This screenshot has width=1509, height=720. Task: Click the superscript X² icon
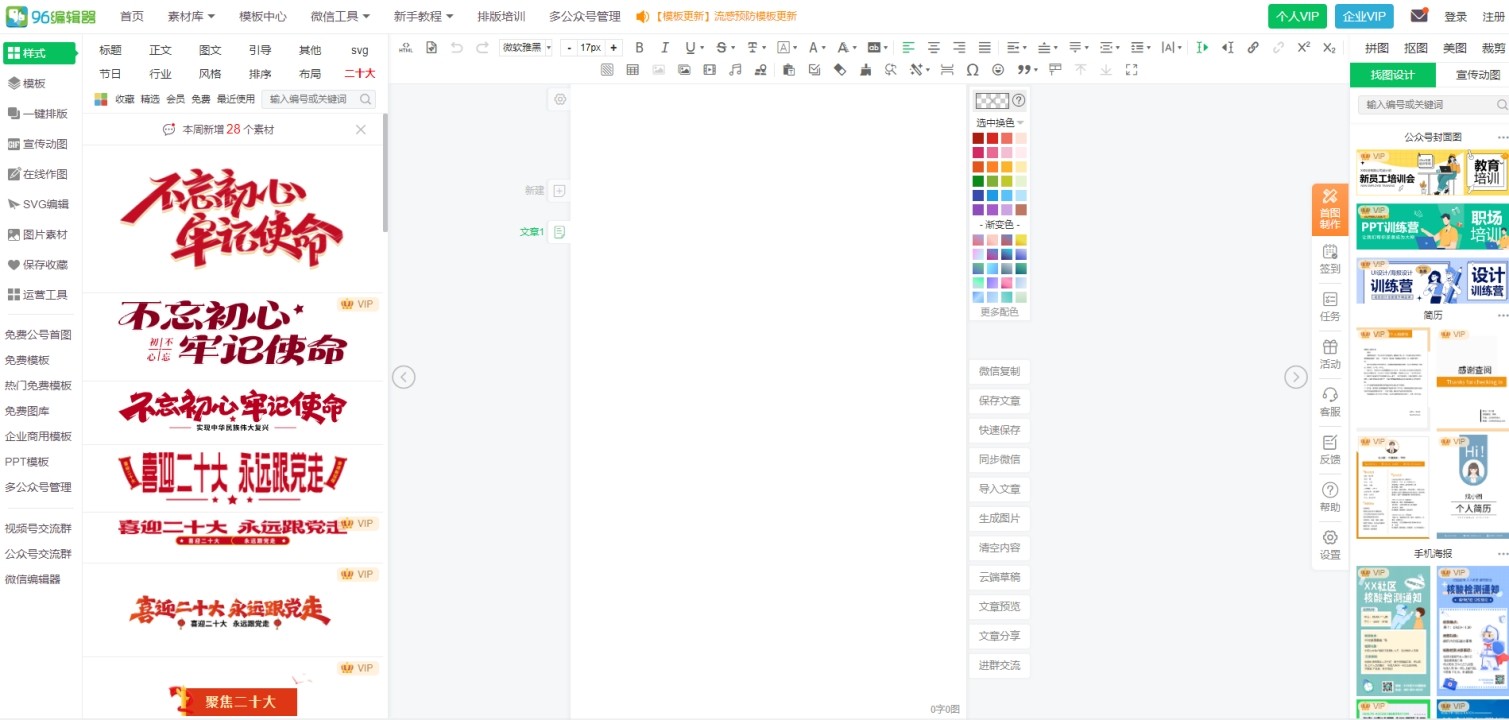[1303, 48]
